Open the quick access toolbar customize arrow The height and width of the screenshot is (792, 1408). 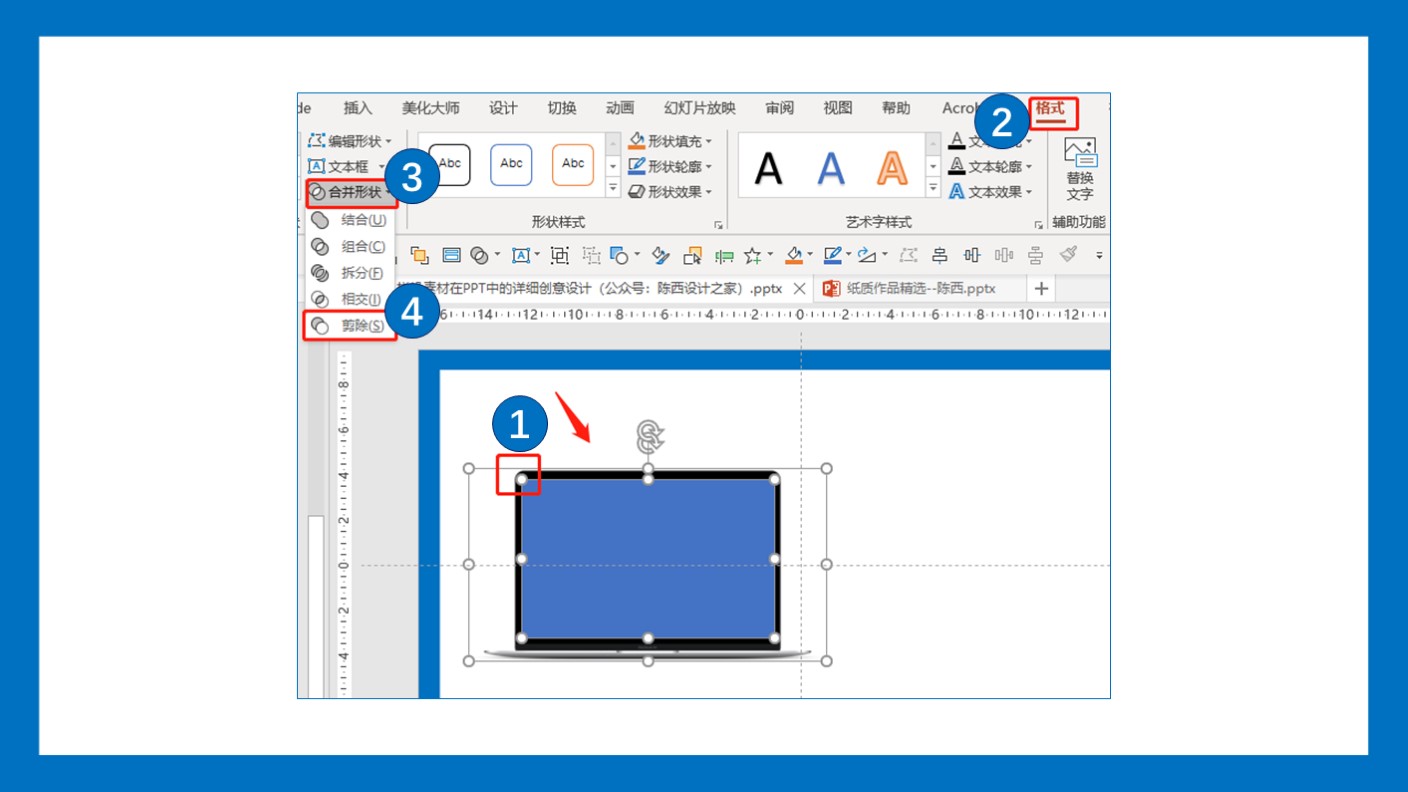click(1099, 256)
